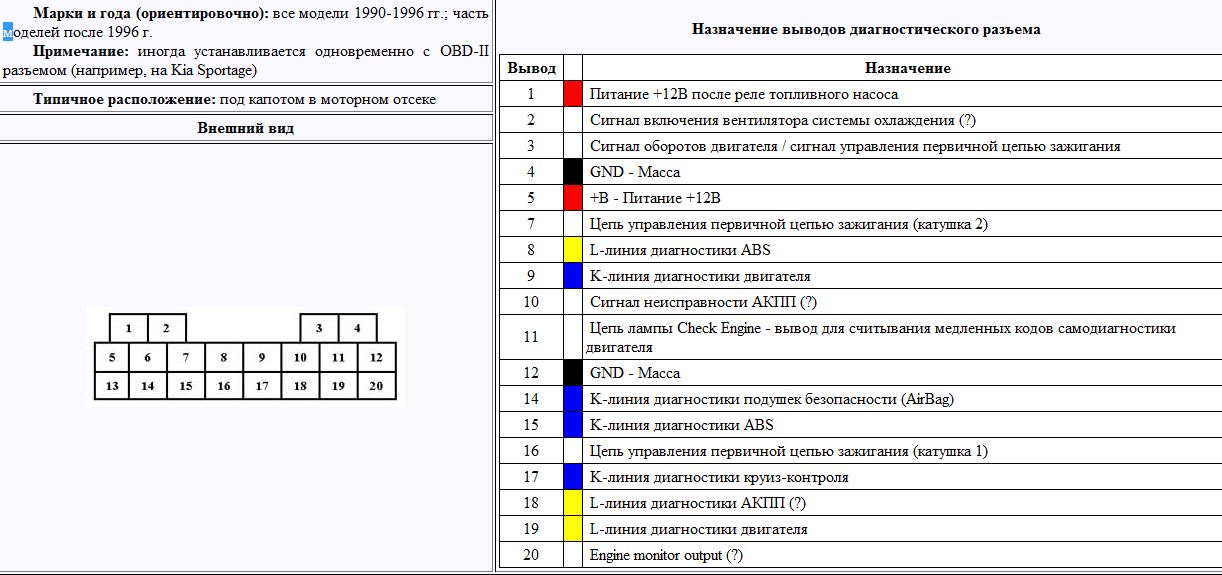Image resolution: width=1222 pixels, height=575 pixels.
Task: Click pin 10 box in connector diagram
Action: pyautogui.click(x=299, y=357)
